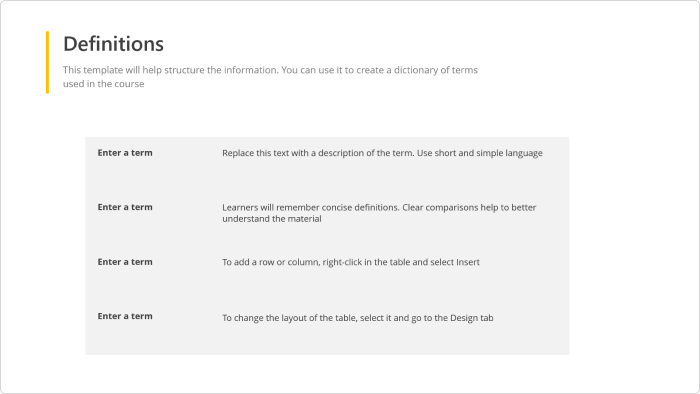Click the line 'Learners will remember concise definitions'

pos(379,207)
